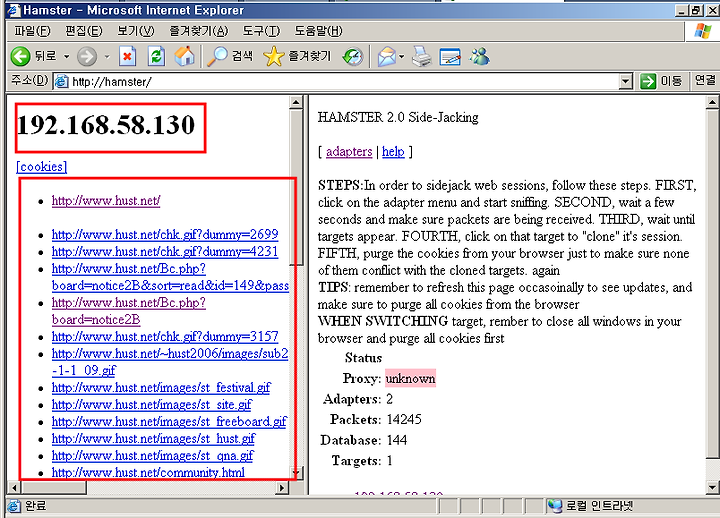Screen dimensions: 720x518
Task: Refresh the page with green arrows icon
Action: 157,56
